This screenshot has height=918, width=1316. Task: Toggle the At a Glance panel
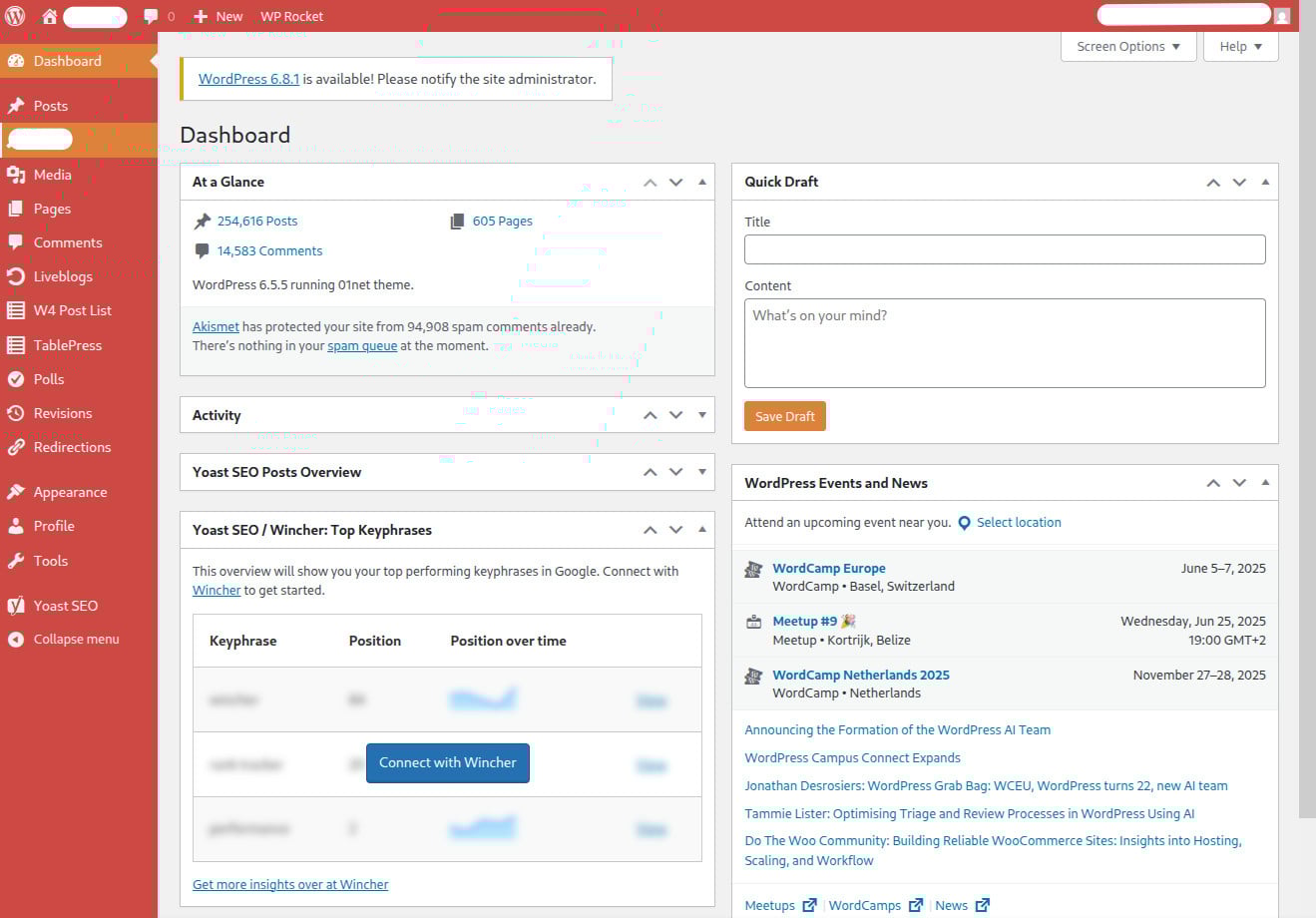pyautogui.click(x=702, y=183)
